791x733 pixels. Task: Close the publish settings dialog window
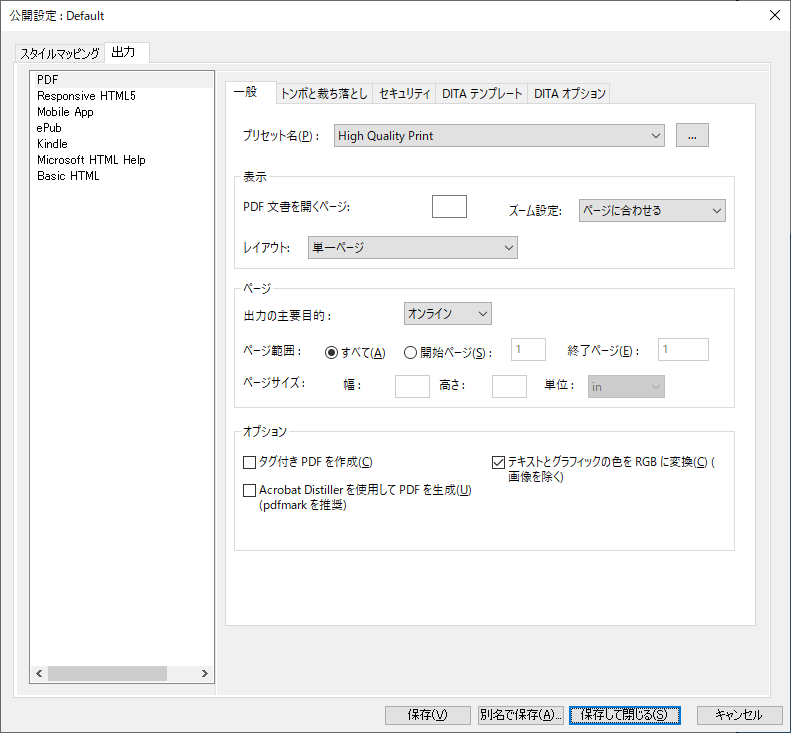tap(773, 15)
